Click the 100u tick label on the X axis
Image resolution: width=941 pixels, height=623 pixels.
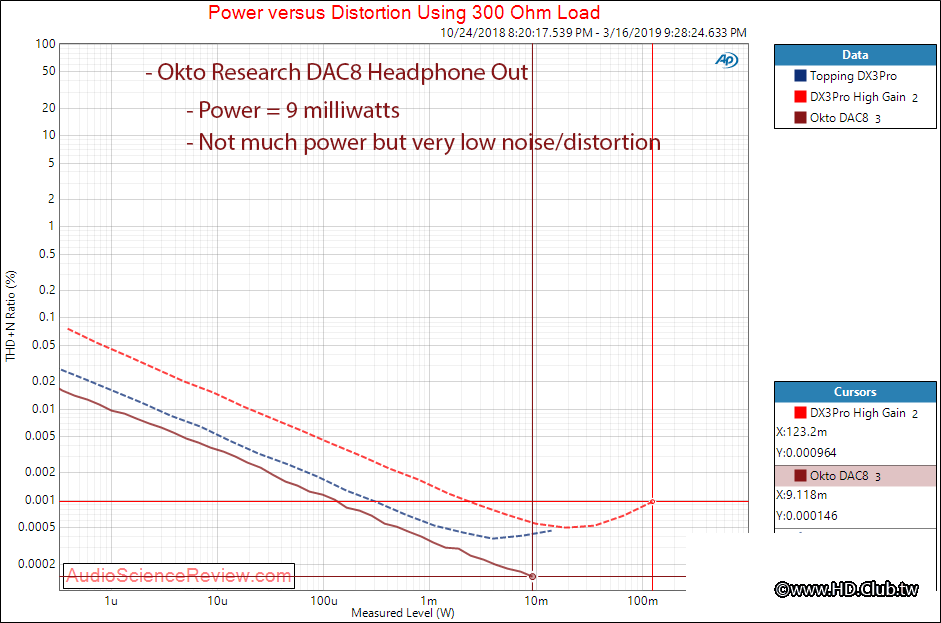(x=323, y=601)
